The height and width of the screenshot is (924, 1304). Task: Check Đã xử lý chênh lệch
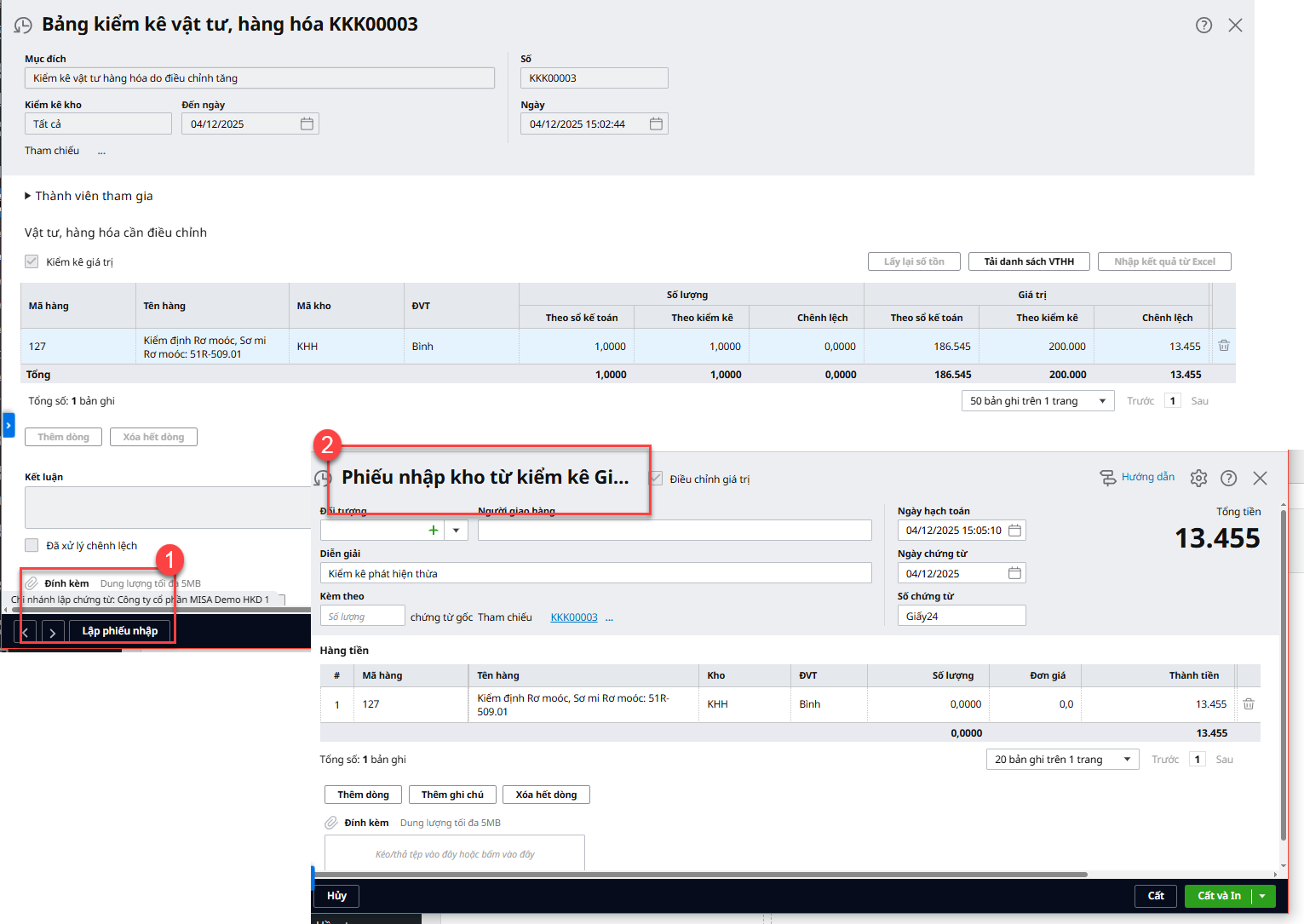[32, 546]
